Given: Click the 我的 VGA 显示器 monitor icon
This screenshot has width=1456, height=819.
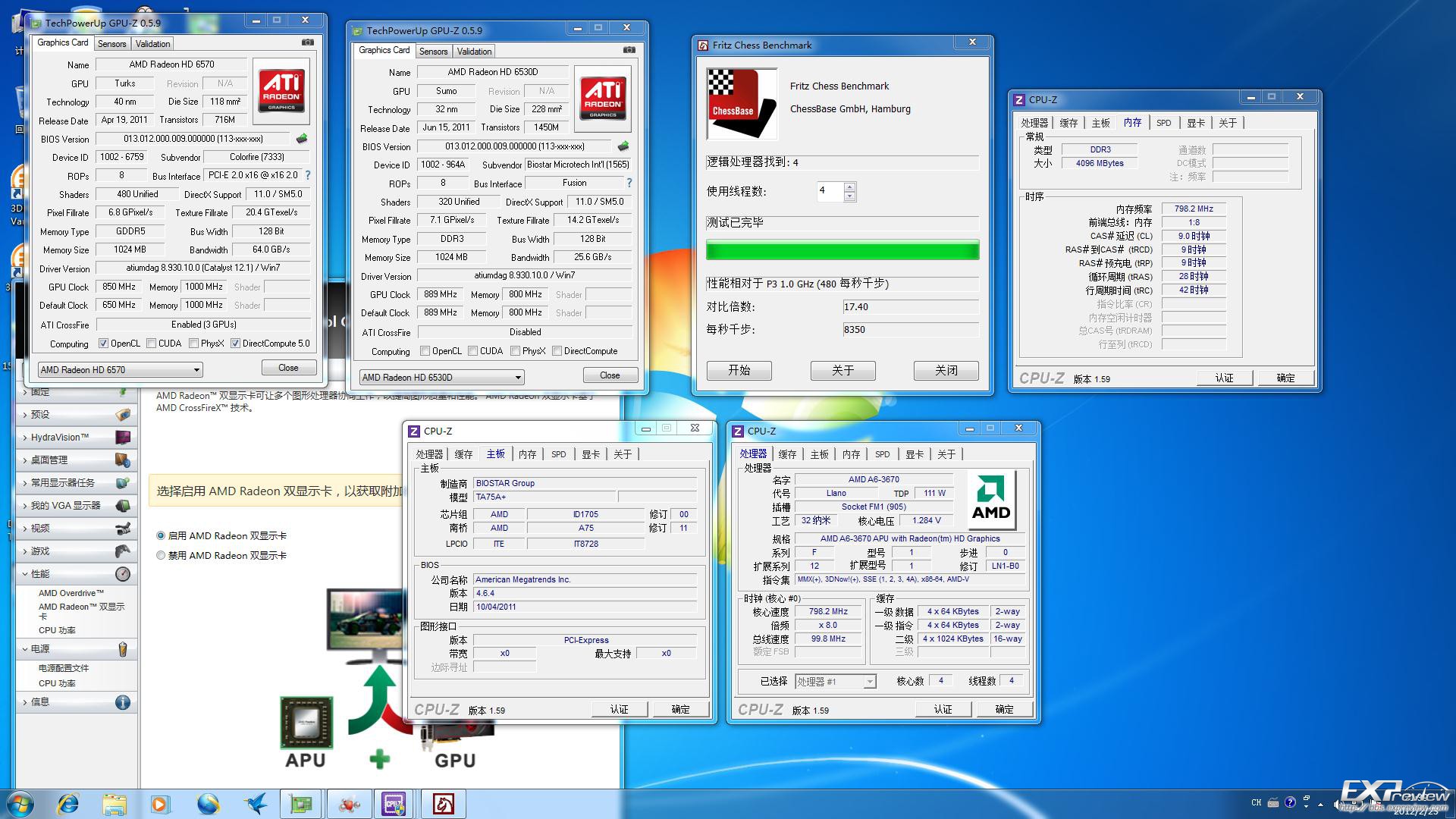Looking at the screenshot, I should [x=123, y=505].
